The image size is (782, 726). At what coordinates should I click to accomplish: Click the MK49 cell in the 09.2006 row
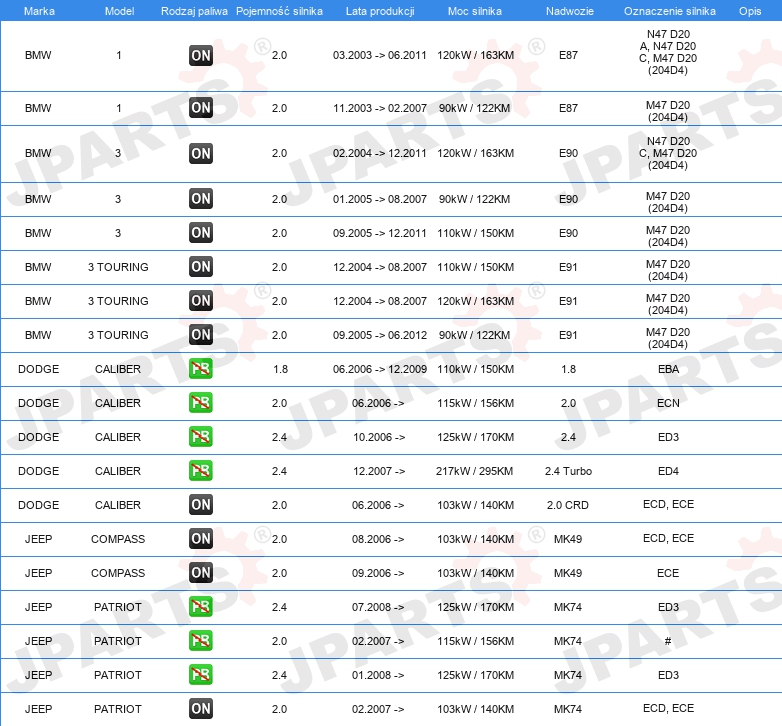point(568,573)
